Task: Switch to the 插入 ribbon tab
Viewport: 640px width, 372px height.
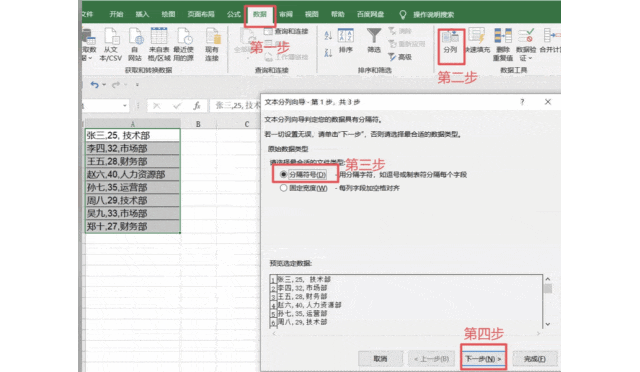Action: click(x=142, y=14)
